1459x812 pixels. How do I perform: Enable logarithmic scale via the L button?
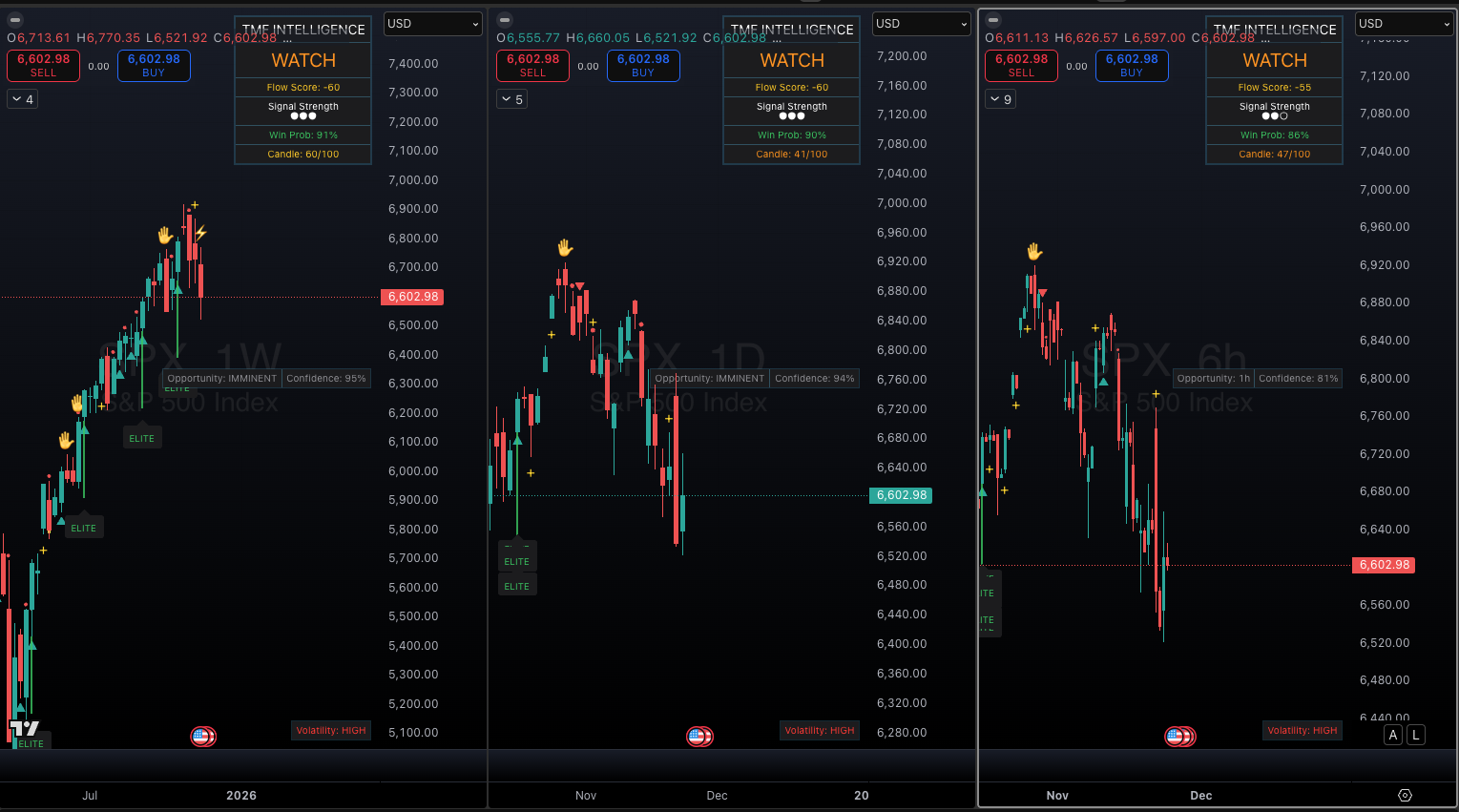(1416, 735)
